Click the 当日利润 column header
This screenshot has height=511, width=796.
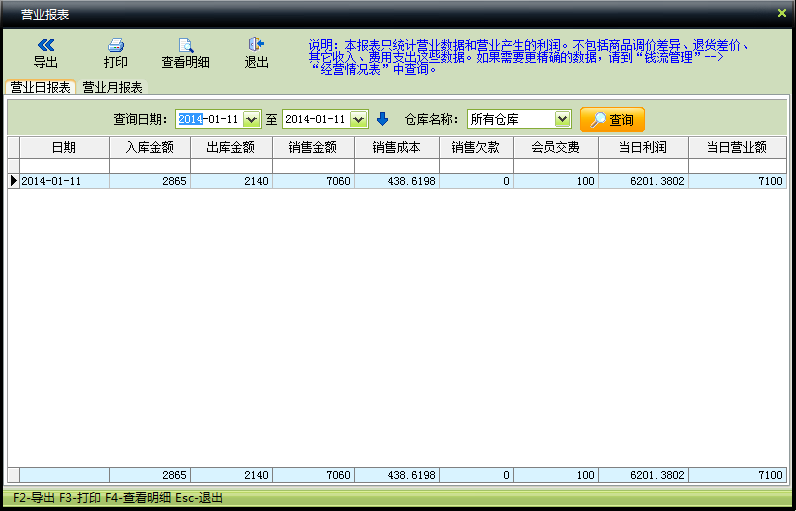(643, 148)
